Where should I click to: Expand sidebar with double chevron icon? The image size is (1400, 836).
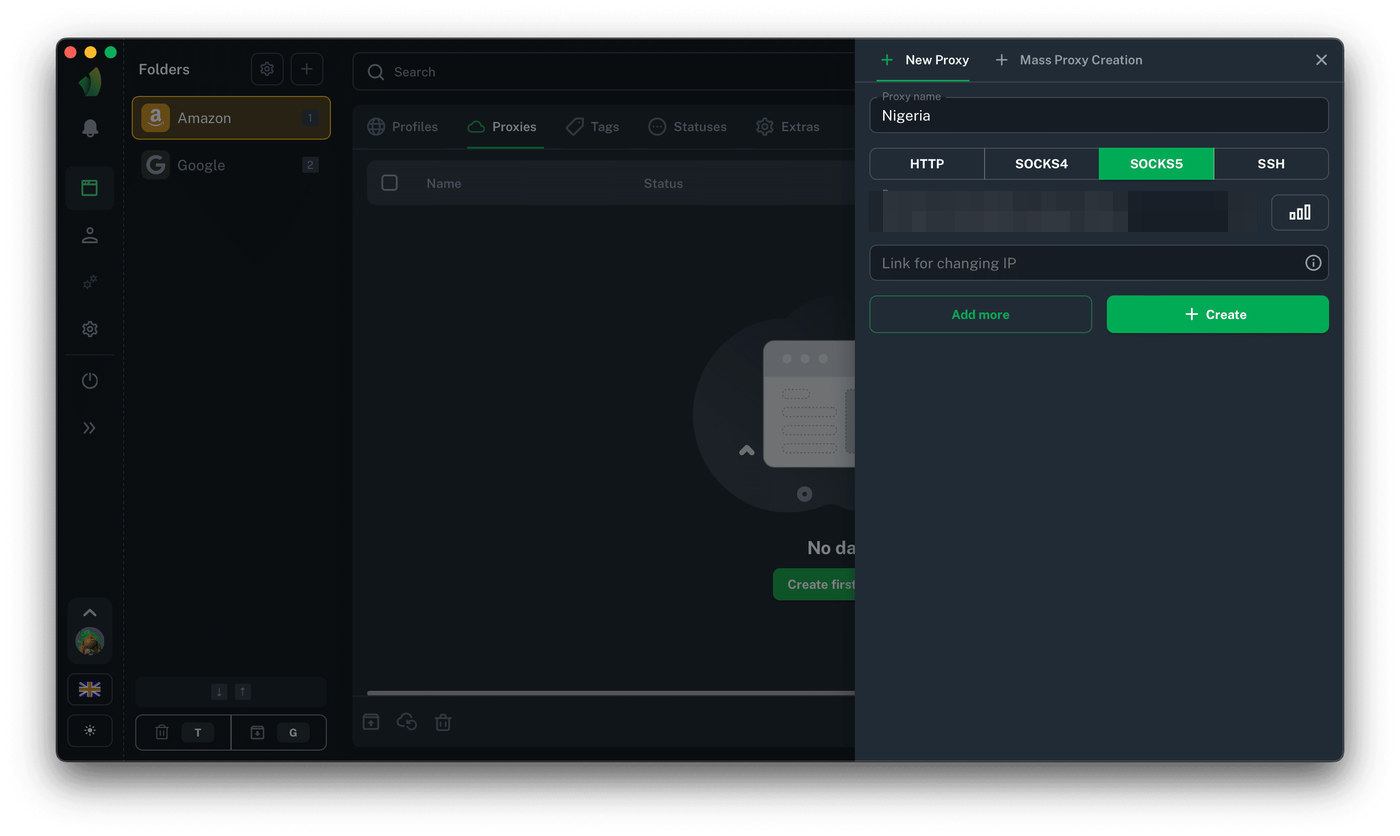click(x=90, y=428)
